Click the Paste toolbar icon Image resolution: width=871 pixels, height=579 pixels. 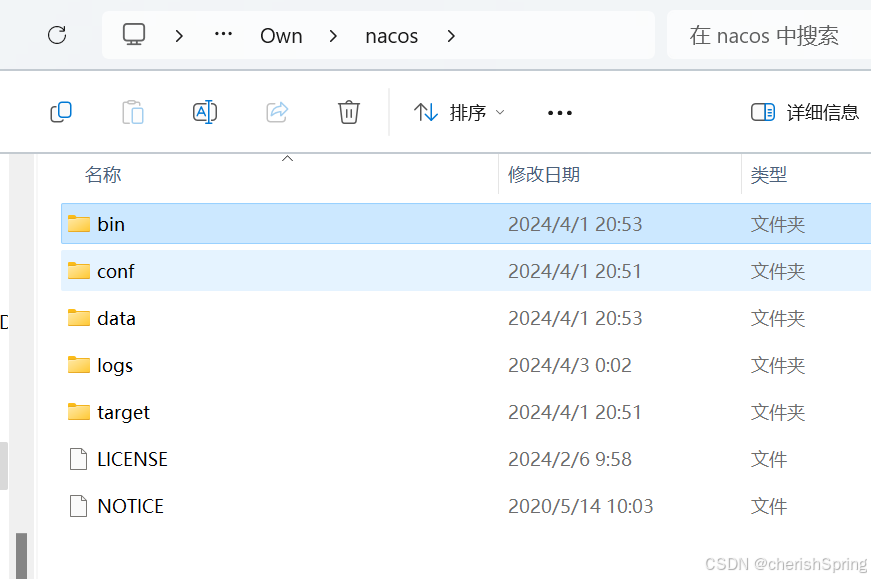(x=133, y=112)
